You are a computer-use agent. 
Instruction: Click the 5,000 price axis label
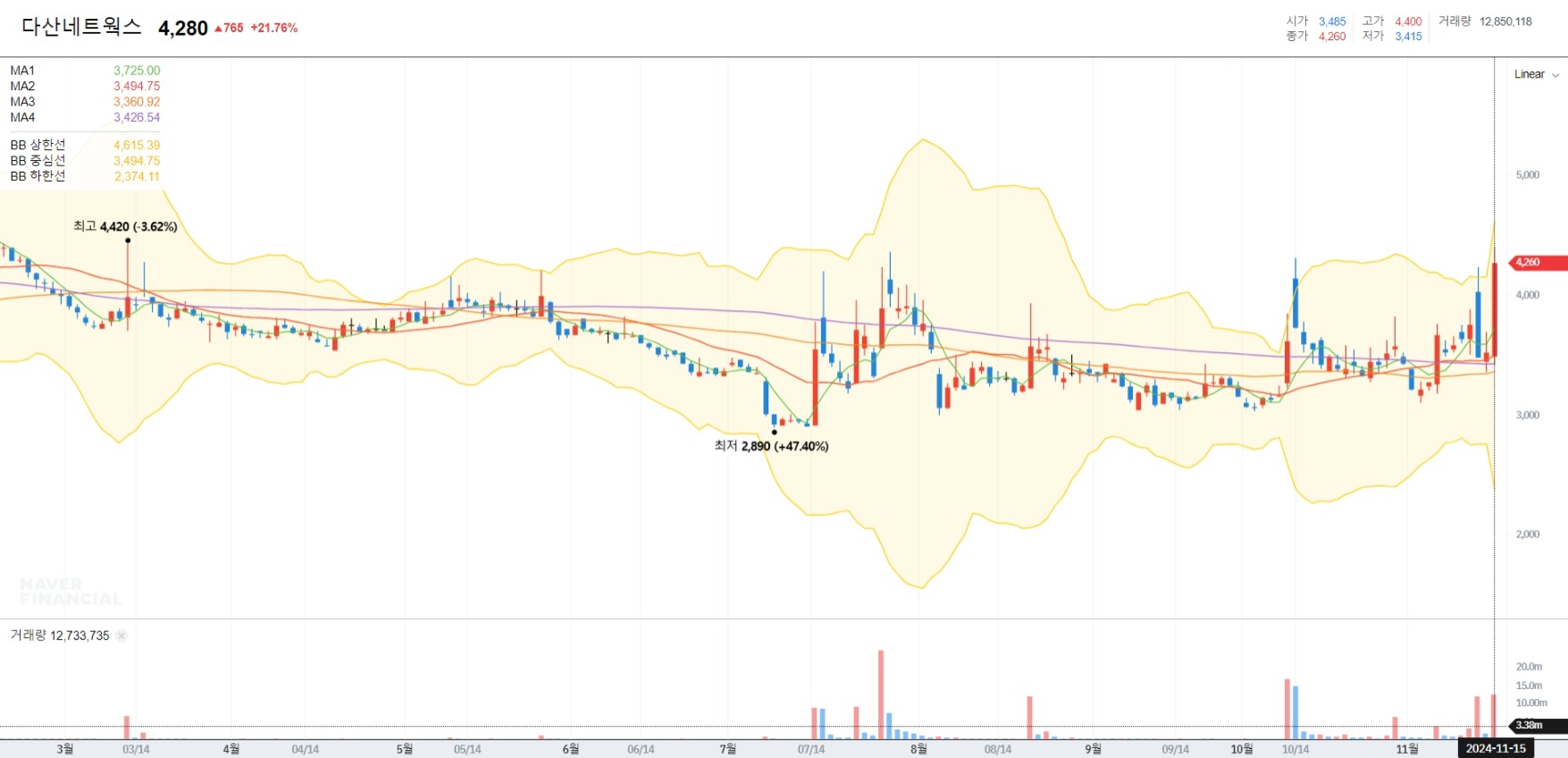1528,175
